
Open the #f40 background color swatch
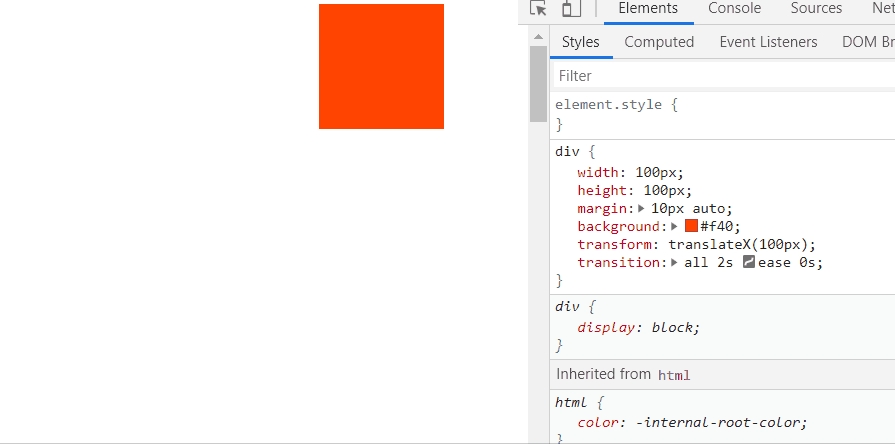pos(691,227)
